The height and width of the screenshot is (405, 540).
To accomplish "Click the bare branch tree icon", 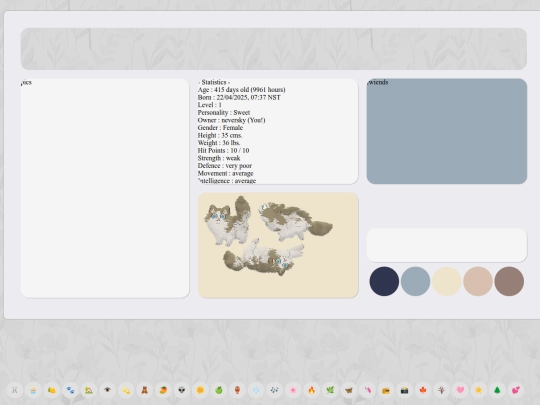I will point(442,390).
